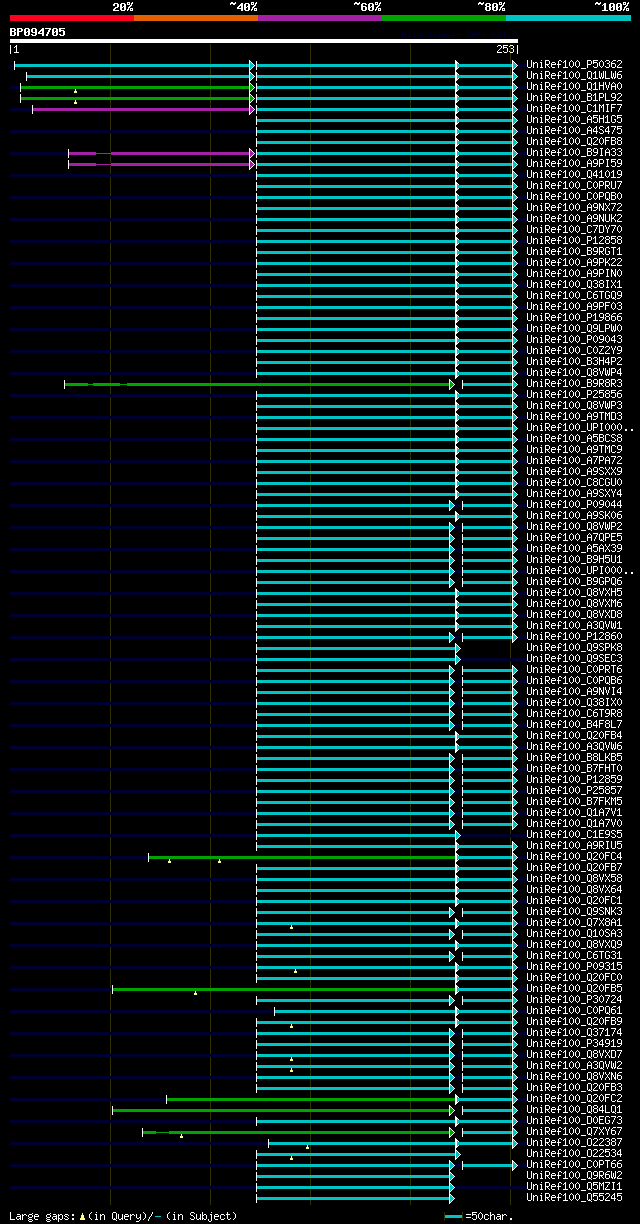Open hit UniRef100_B1PL92
The width and height of the screenshot is (640, 1224).
click(x=574, y=98)
